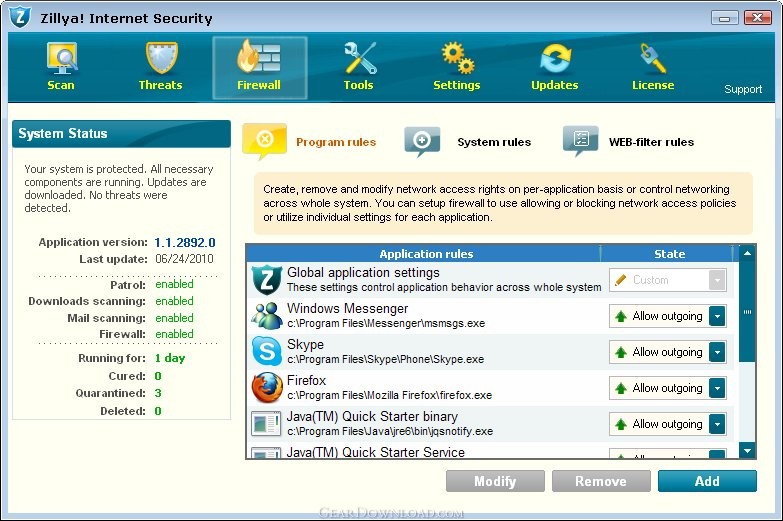Screen dimensions: 783x521
Task: Open state dropdown for Firefox
Action: pyautogui.click(x=717, y=388)
